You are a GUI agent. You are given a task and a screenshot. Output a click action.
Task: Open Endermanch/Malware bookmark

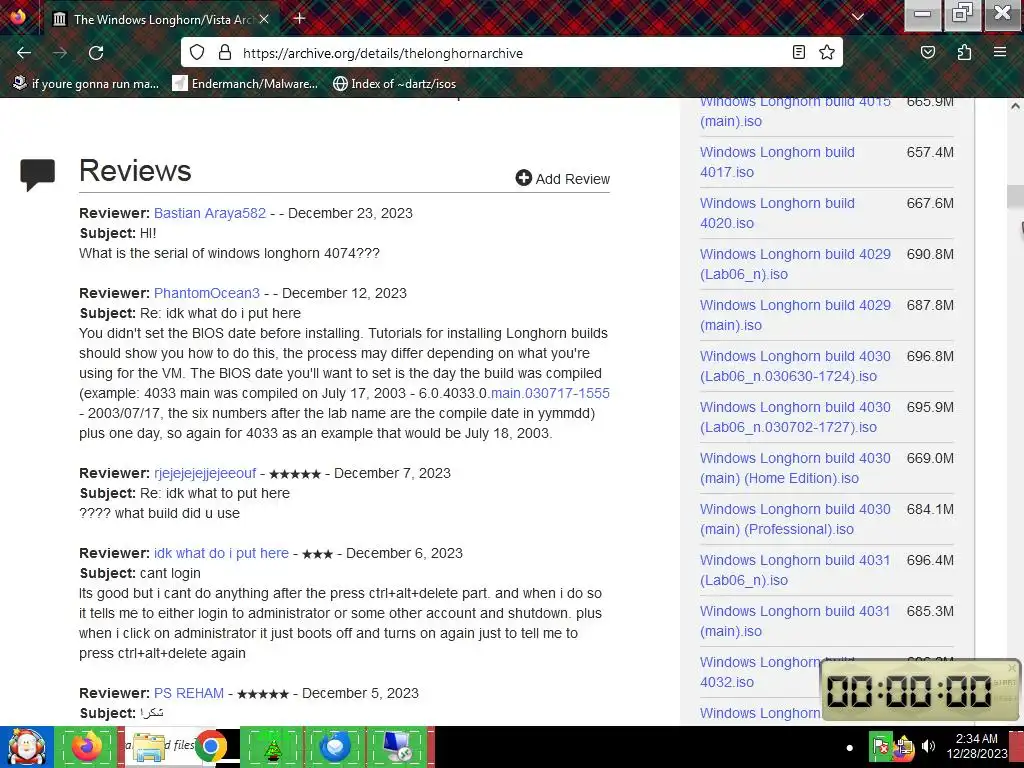tap(245, 84)
